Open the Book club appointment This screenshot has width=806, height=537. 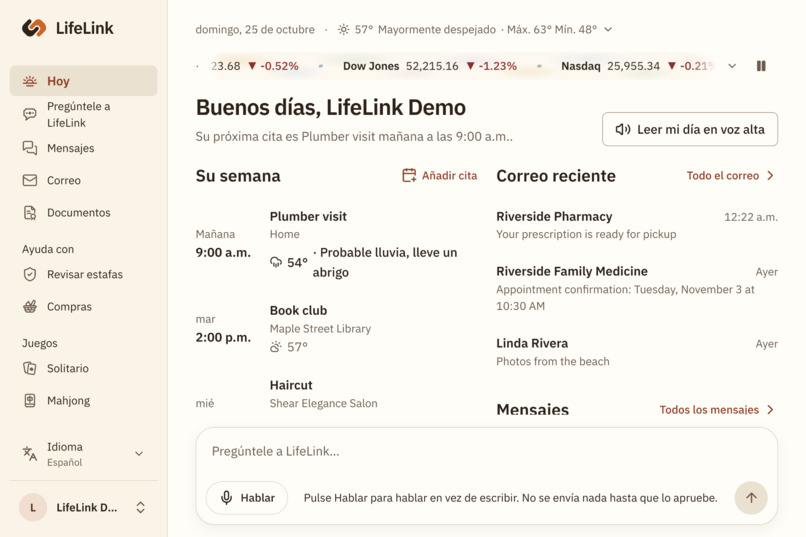(x=336, y=329)
